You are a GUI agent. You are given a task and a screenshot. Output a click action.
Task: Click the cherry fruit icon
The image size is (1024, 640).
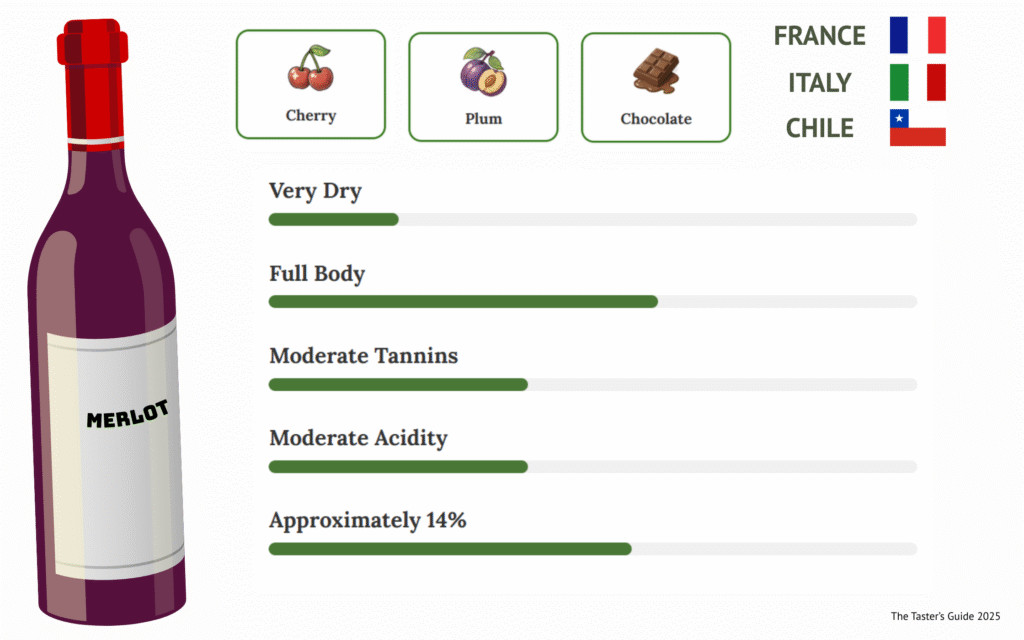[x=310, y=68]
